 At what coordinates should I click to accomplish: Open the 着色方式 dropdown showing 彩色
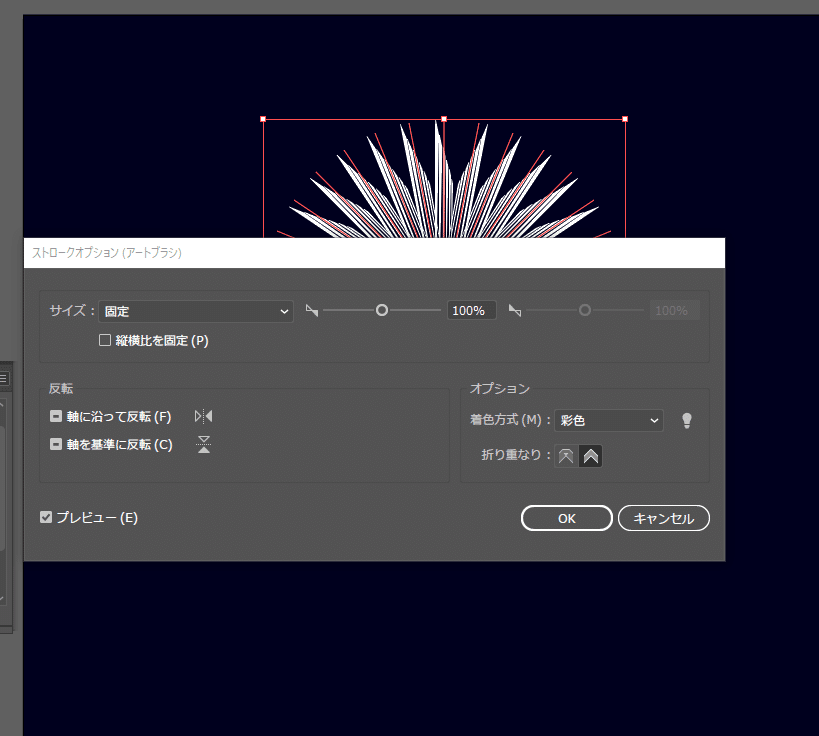coord(609,420)
